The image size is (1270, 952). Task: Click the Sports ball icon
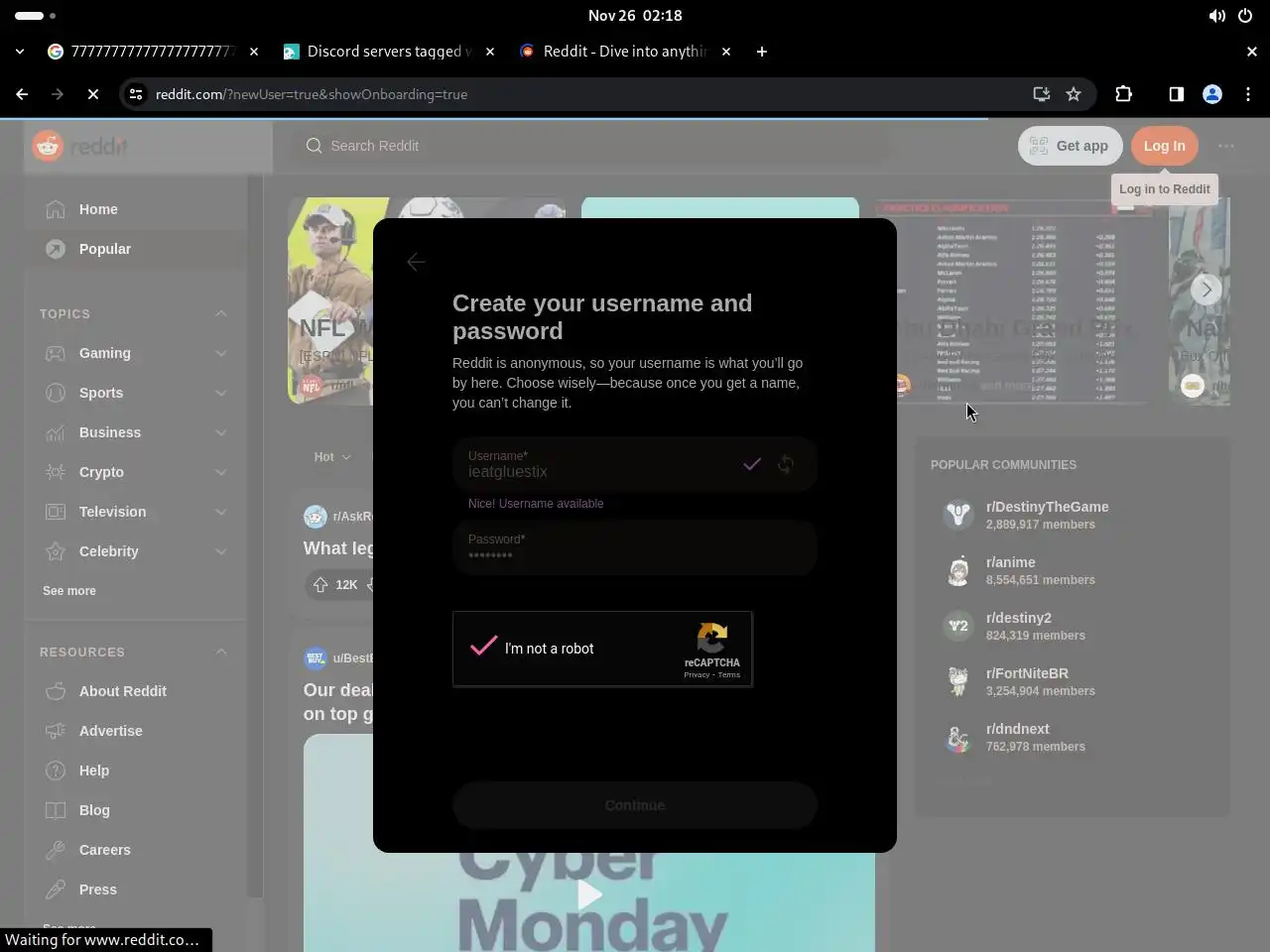pyautogui.click(x=56, y=393)
